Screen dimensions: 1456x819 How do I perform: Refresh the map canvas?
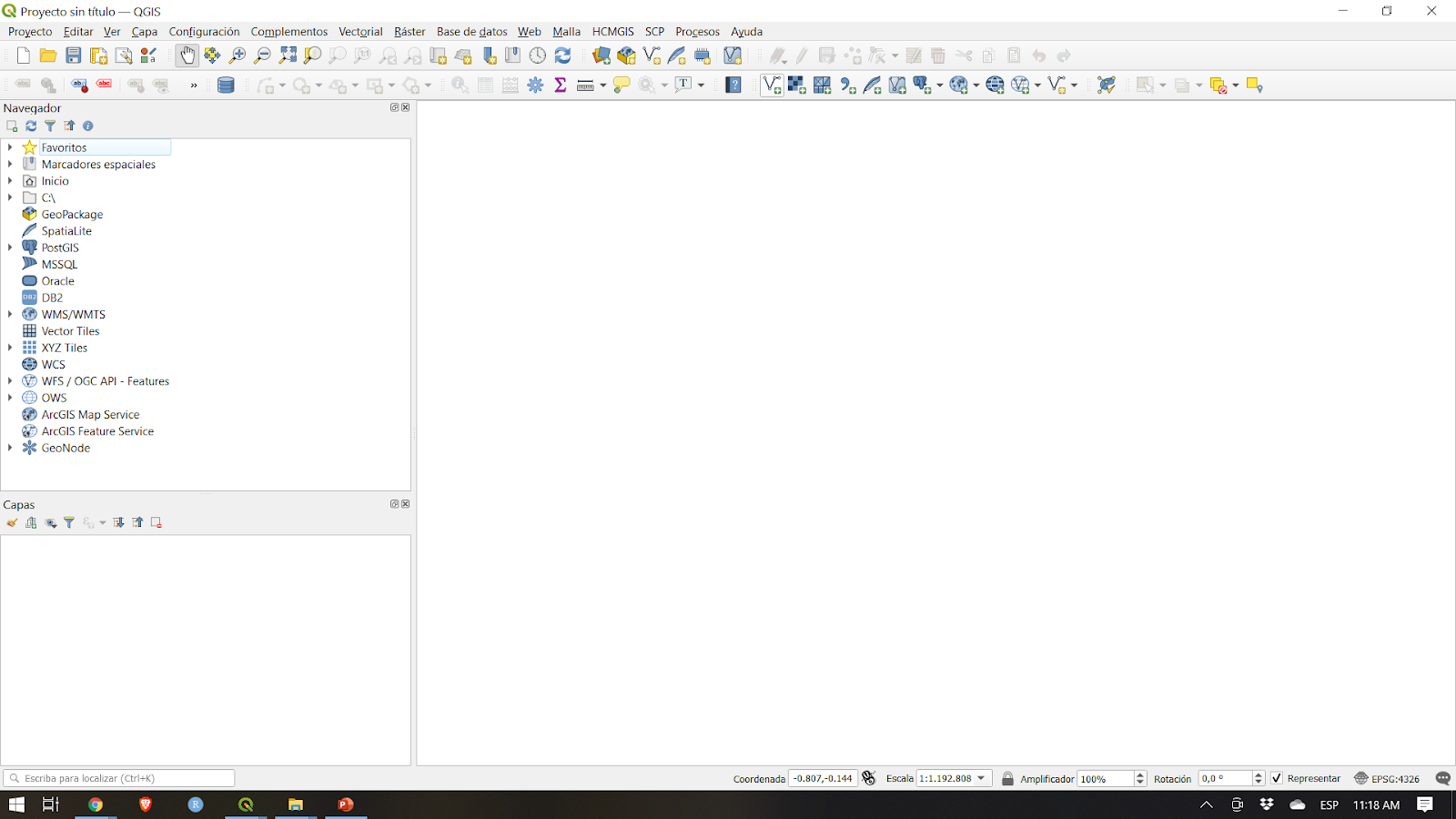(x=562, y=56)
